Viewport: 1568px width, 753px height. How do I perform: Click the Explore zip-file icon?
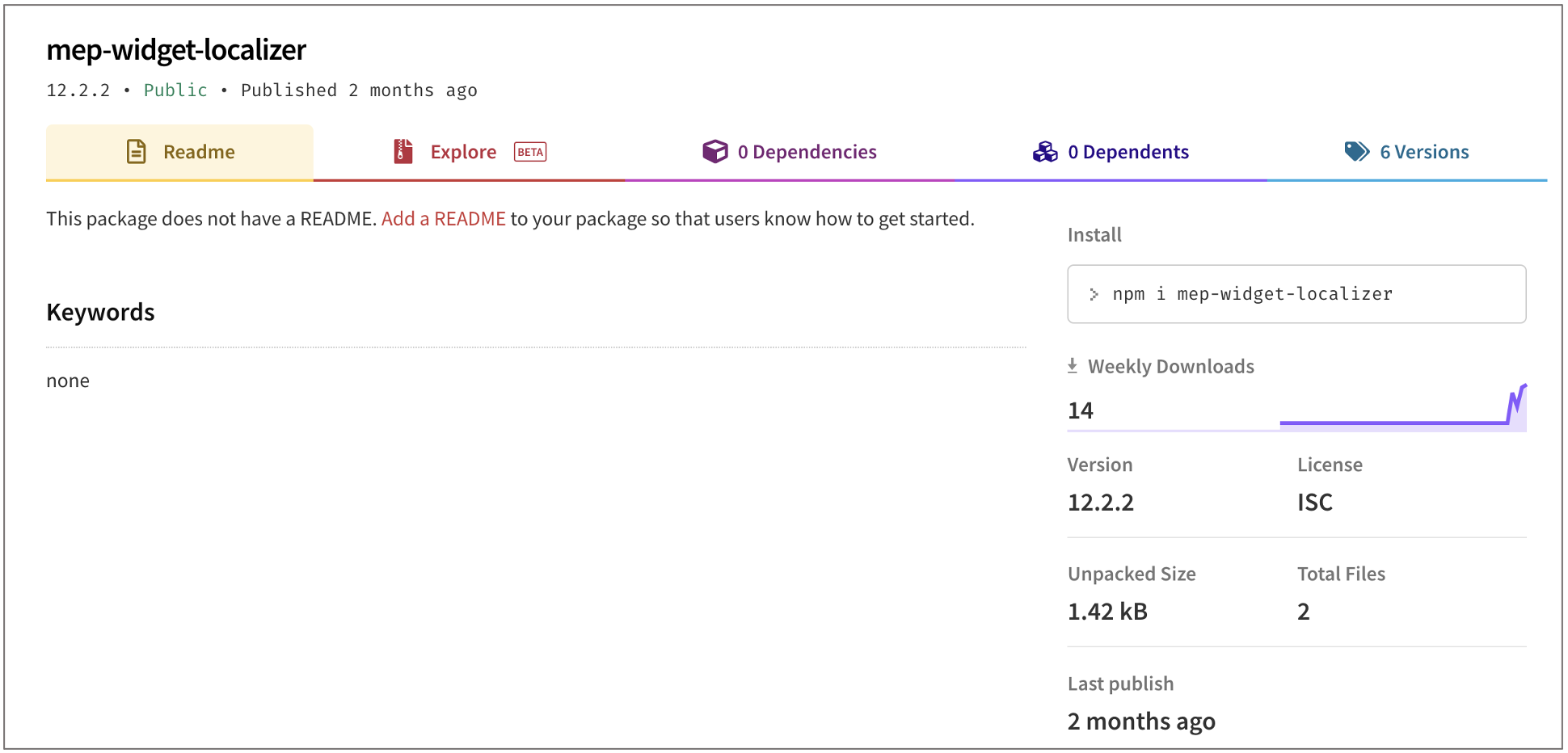[403, 152]
